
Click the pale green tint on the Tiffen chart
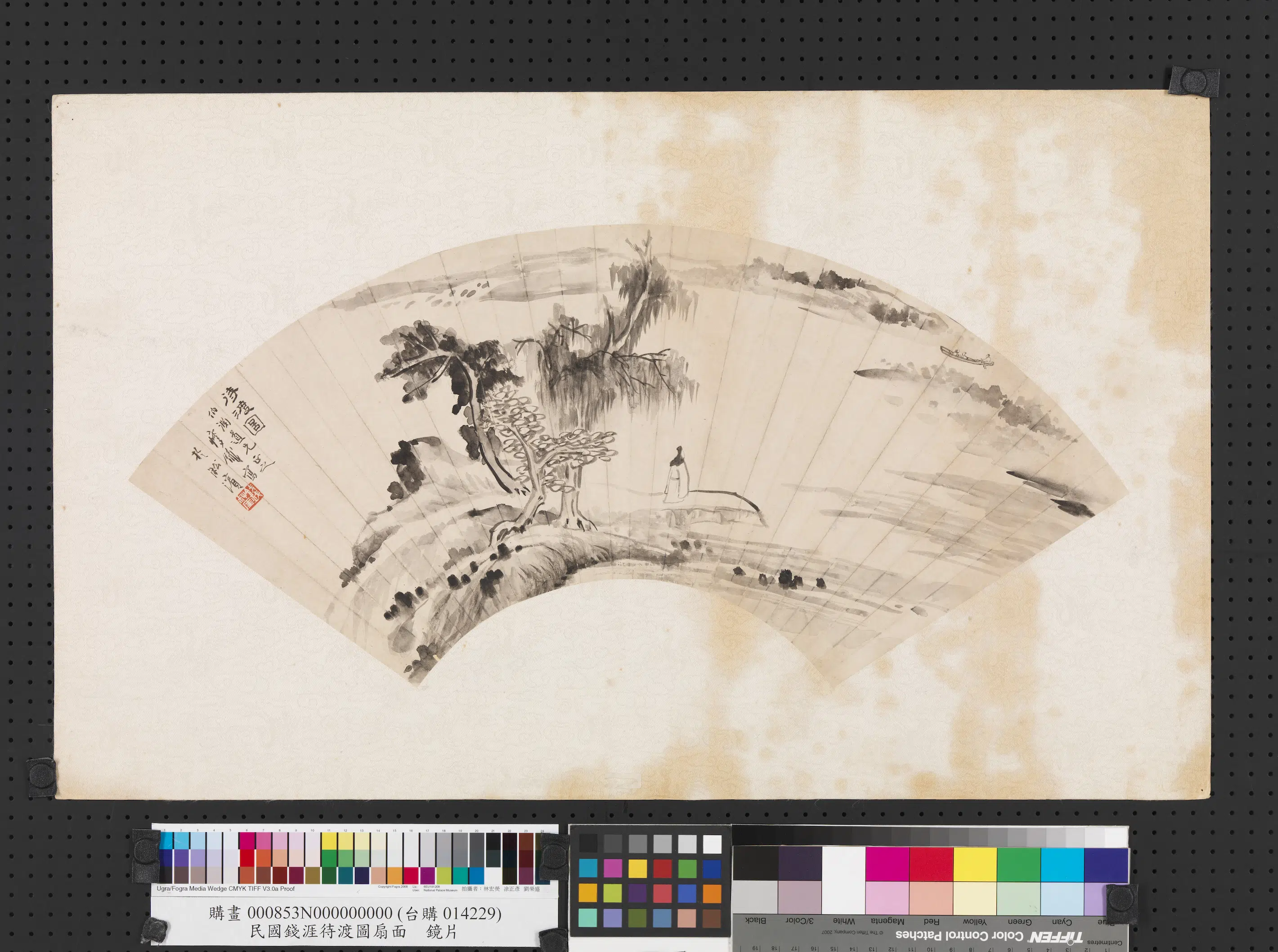pos(1019,898)
